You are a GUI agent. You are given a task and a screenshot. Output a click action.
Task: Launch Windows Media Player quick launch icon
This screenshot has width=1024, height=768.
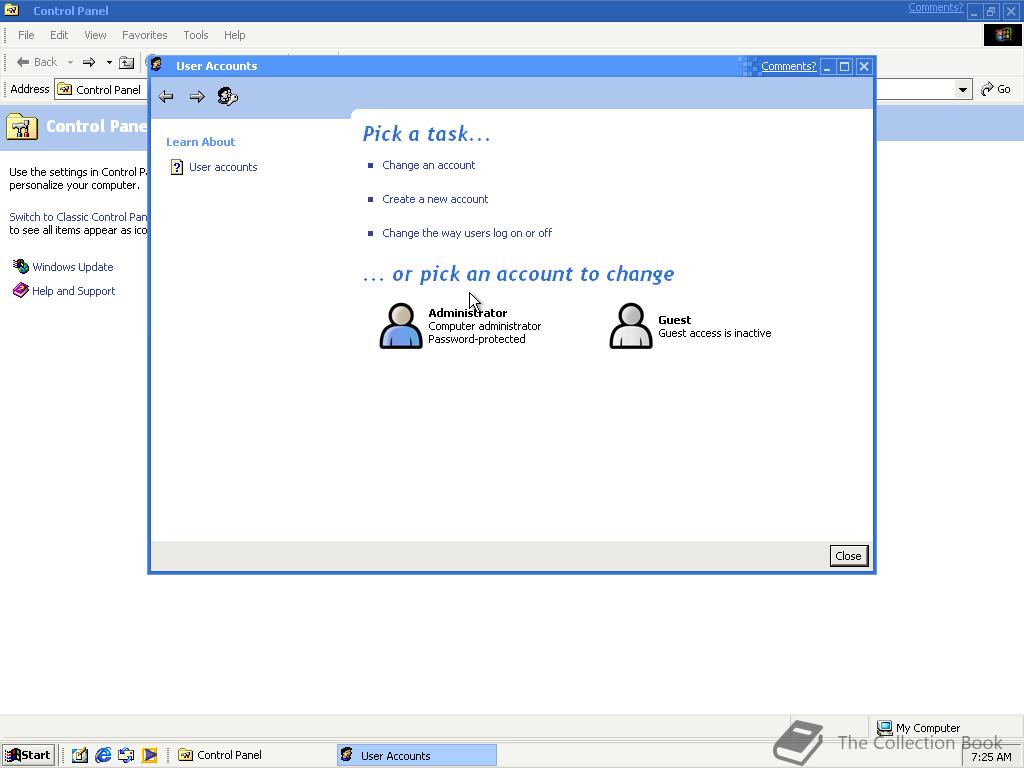click(x=150, y=755)
